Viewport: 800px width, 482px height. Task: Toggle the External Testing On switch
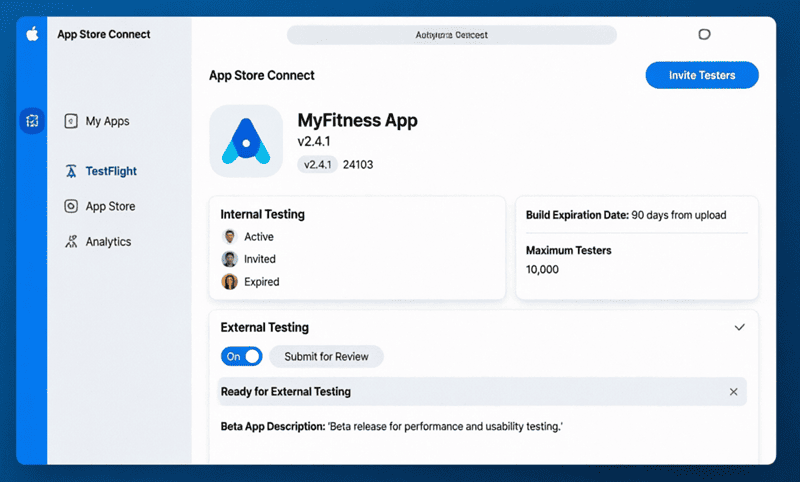pos(241,357)
